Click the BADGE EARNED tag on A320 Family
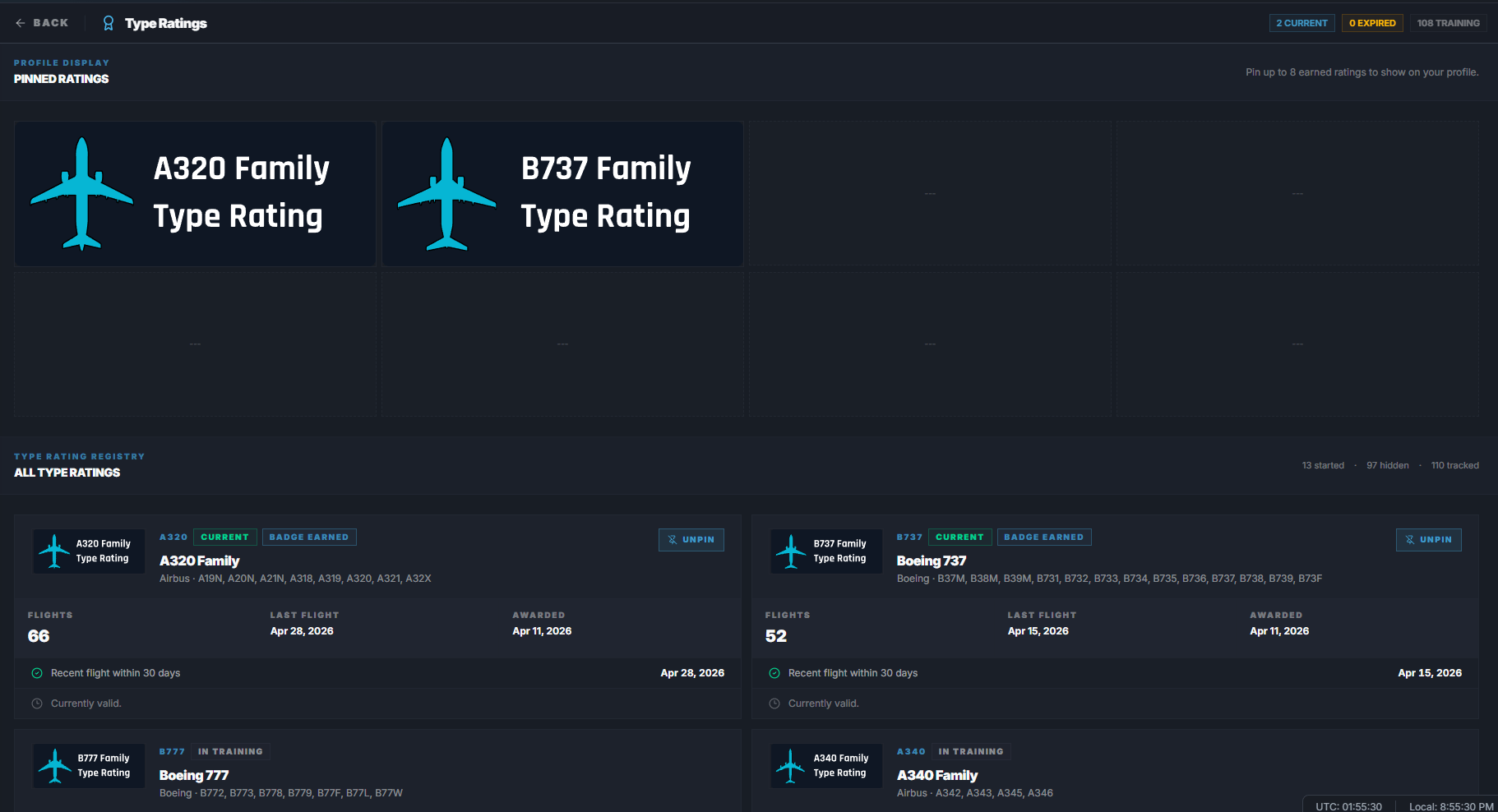 pos(309,537)
